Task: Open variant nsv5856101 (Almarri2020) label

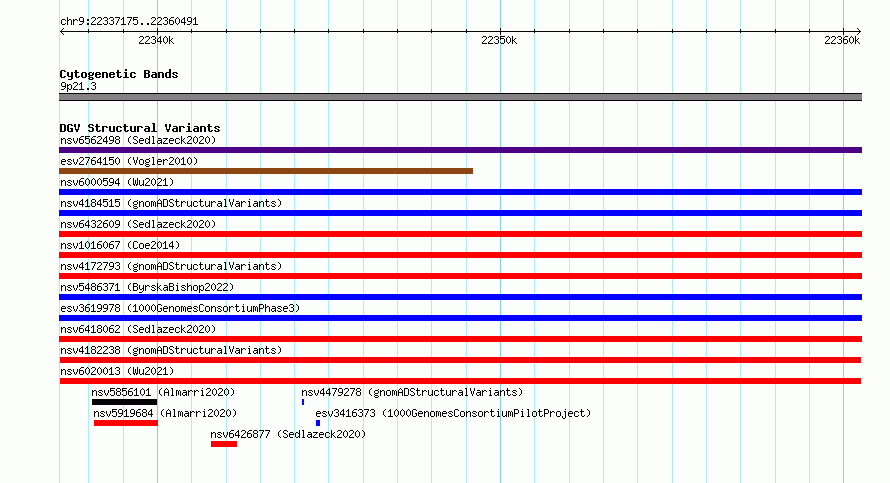Action: 163,392
